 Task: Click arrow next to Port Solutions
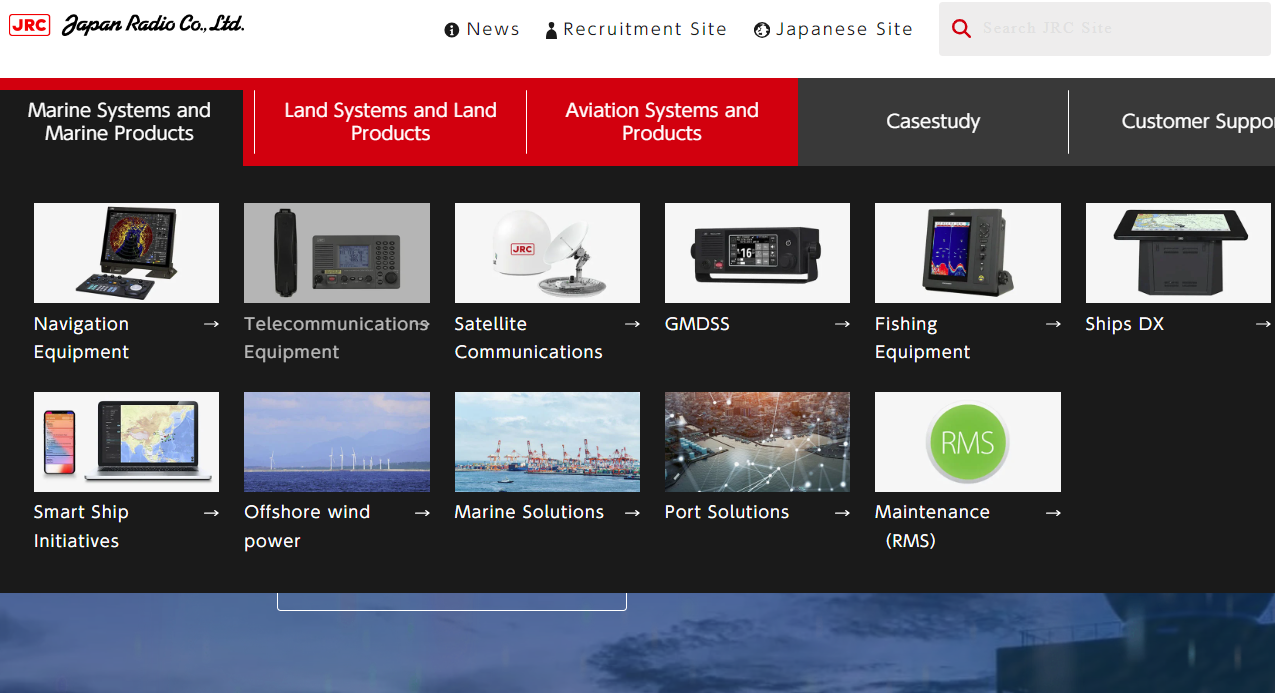click(x=842, y=513)
